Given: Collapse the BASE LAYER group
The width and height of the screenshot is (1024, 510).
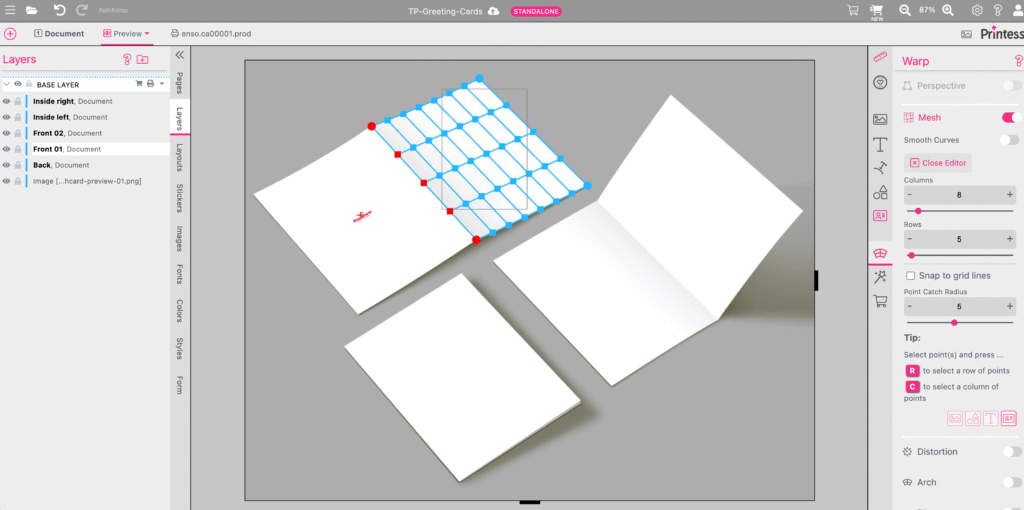Looking at the screenshot, I should [x=7, y=84].
